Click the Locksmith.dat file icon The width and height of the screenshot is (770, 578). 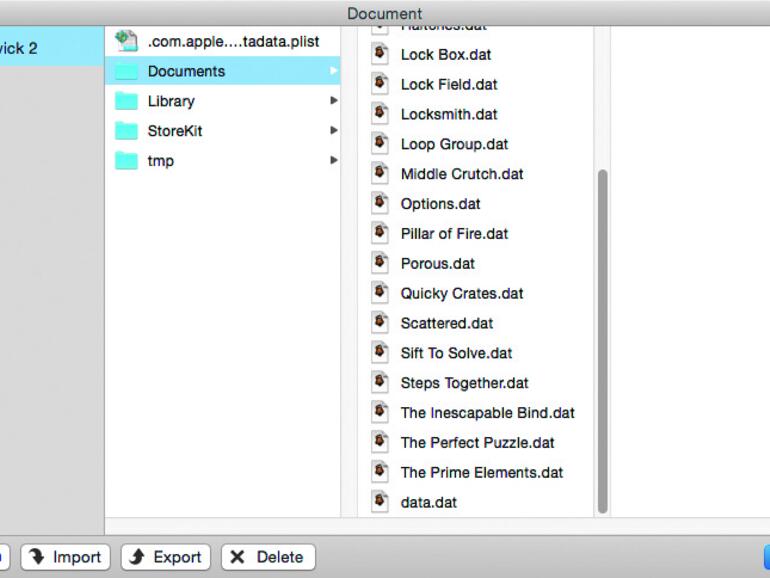[380, 113]
